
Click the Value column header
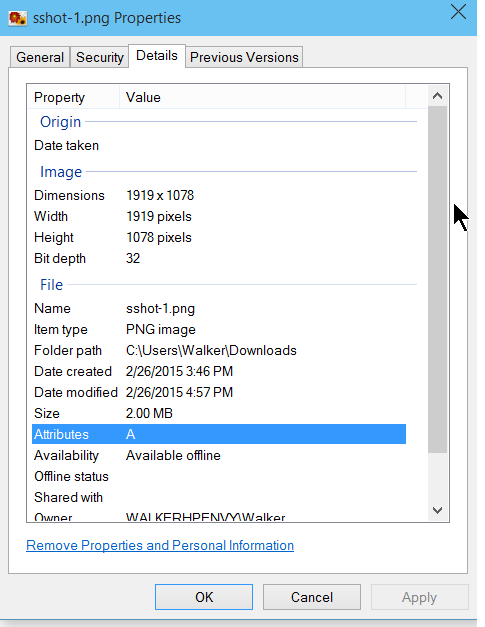262,97
